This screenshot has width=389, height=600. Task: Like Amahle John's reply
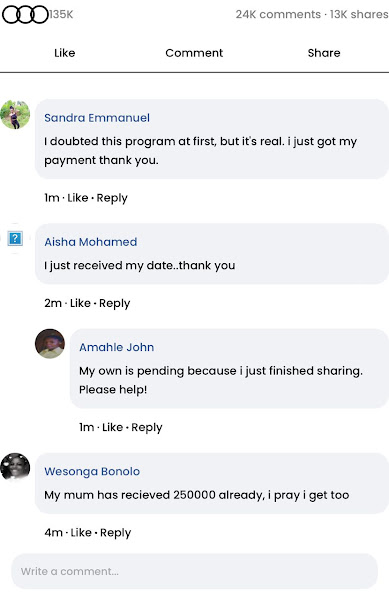112,427
